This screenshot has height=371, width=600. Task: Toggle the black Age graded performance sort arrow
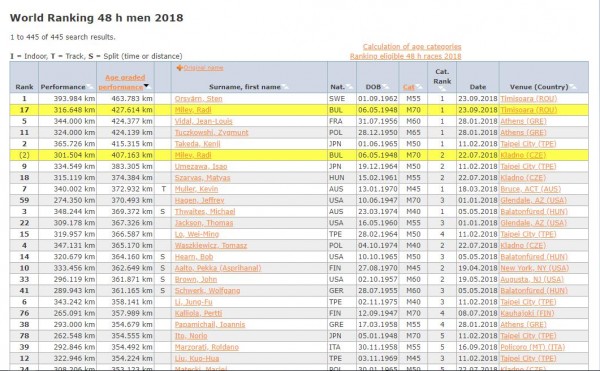(146, 86)
